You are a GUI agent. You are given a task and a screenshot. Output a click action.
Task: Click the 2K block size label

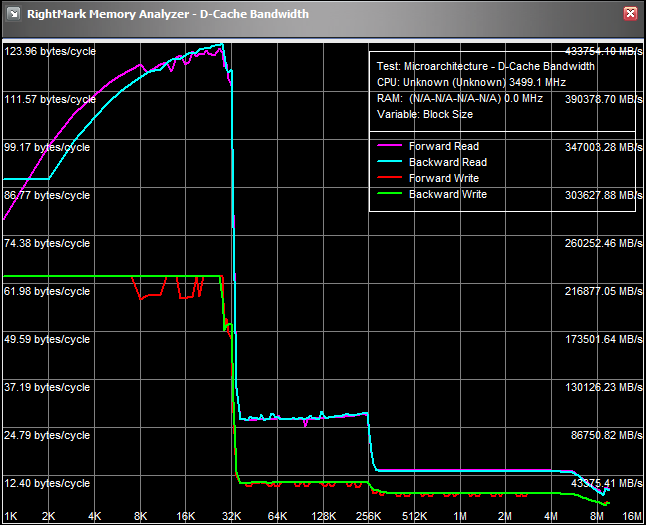tap(49, 516)
